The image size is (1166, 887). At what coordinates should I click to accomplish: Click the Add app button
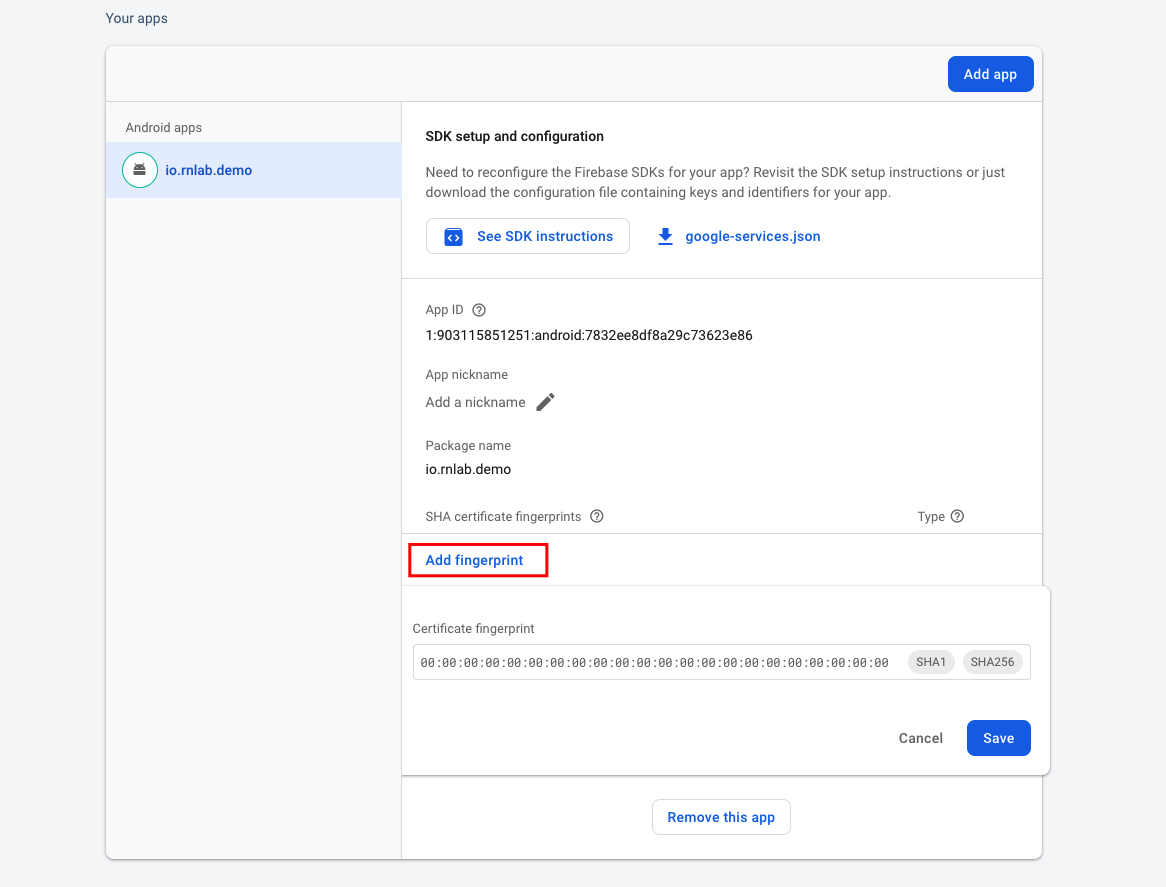(990, 73)
